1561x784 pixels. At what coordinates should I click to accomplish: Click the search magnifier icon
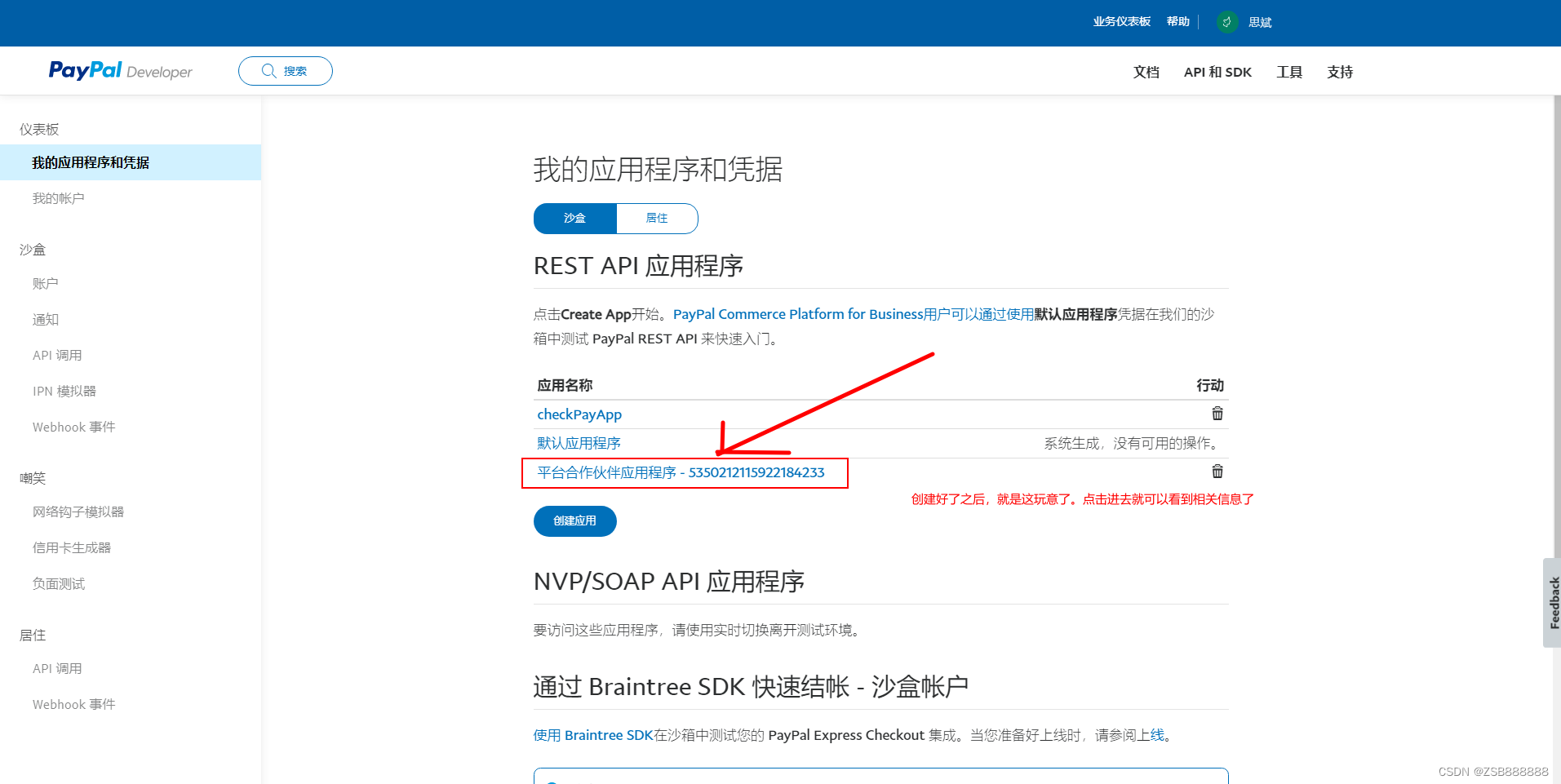(268, 71)
